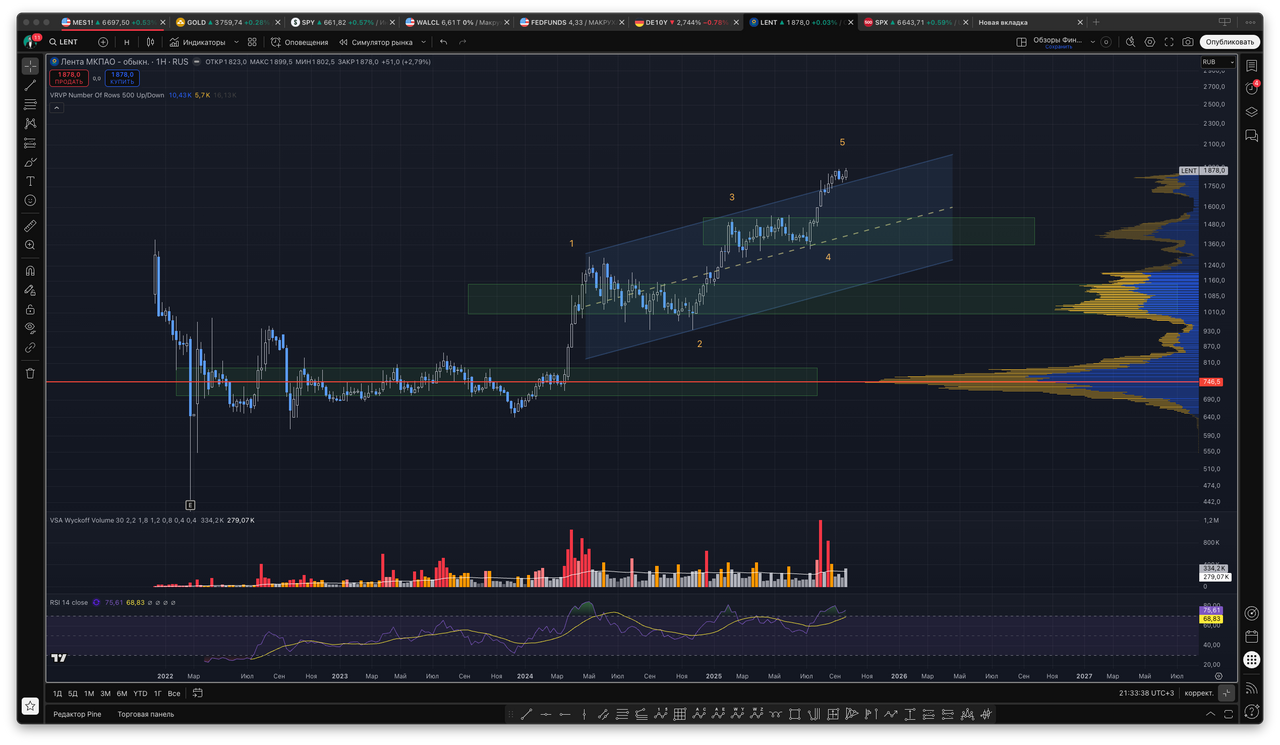
Task: Take a chart snapshot with camera icon
Action: (x=1187, y=42)
